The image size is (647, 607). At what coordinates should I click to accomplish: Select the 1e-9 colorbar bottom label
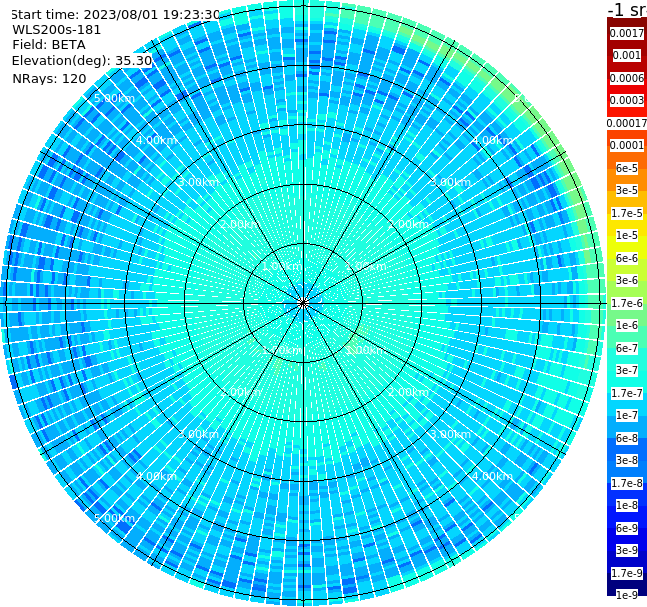(x=627, y=595)
